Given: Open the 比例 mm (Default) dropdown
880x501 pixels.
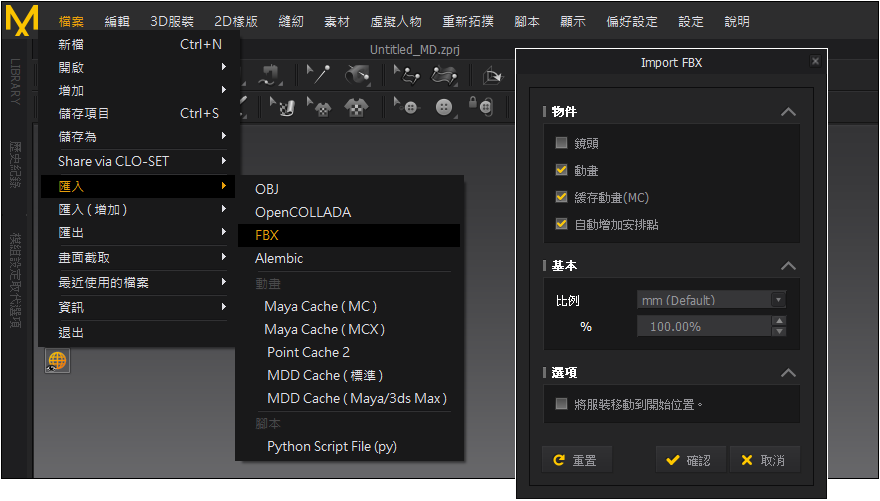Looking at the screenshot, I should pyautogui.click(x=711, y=300).
